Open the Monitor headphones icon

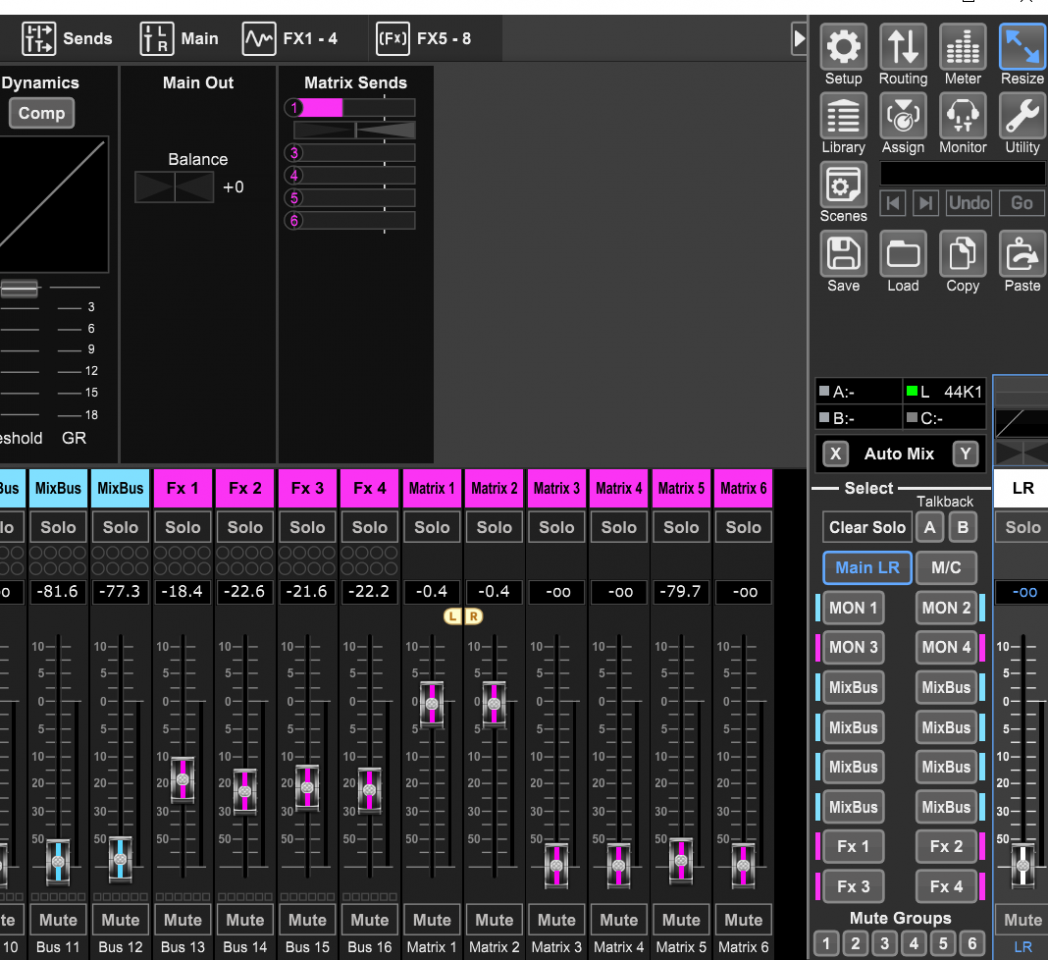962,116
